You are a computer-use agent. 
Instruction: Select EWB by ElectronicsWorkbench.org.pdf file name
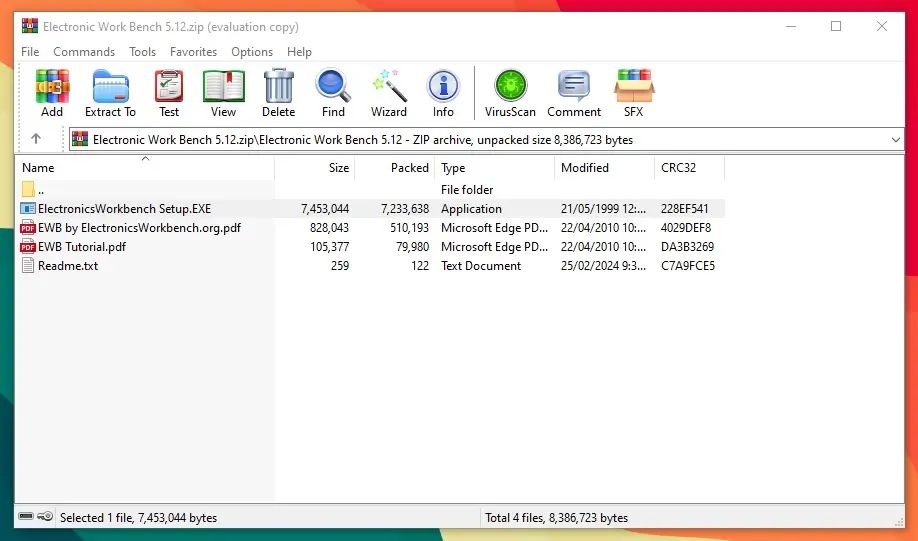tap(139, 228)
